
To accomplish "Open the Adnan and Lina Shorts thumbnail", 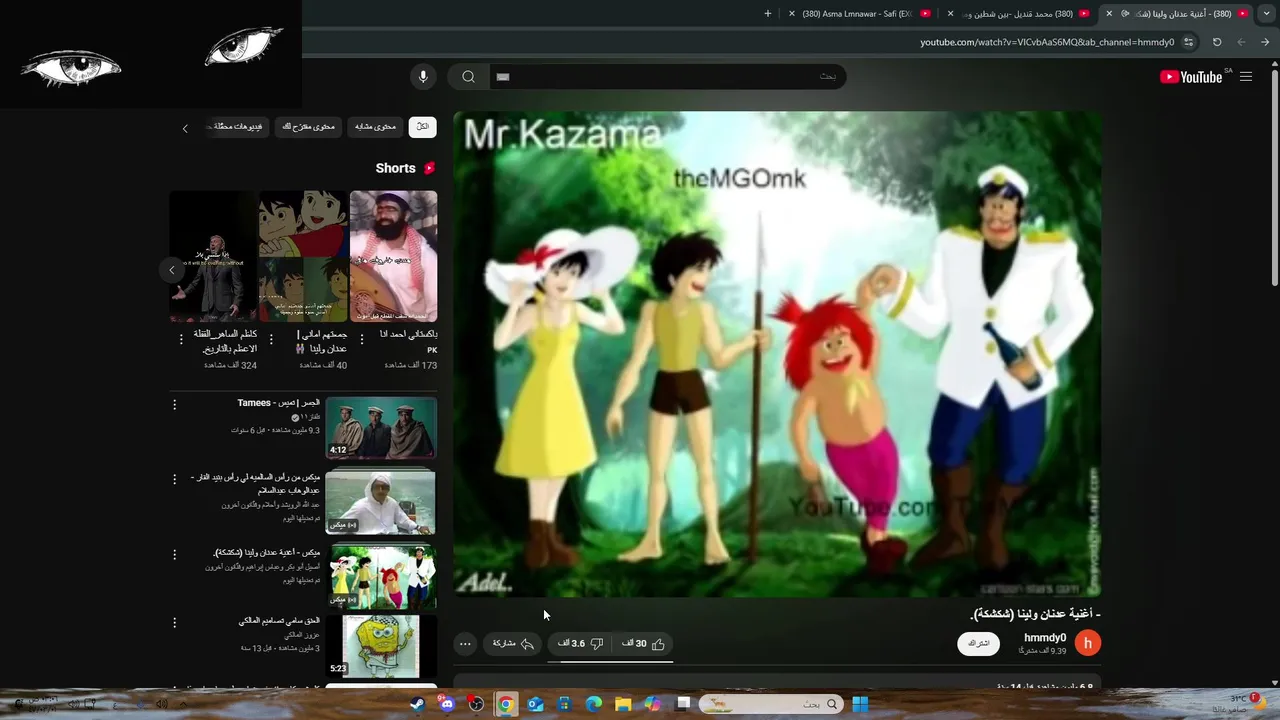I will [x=303, y=256].
